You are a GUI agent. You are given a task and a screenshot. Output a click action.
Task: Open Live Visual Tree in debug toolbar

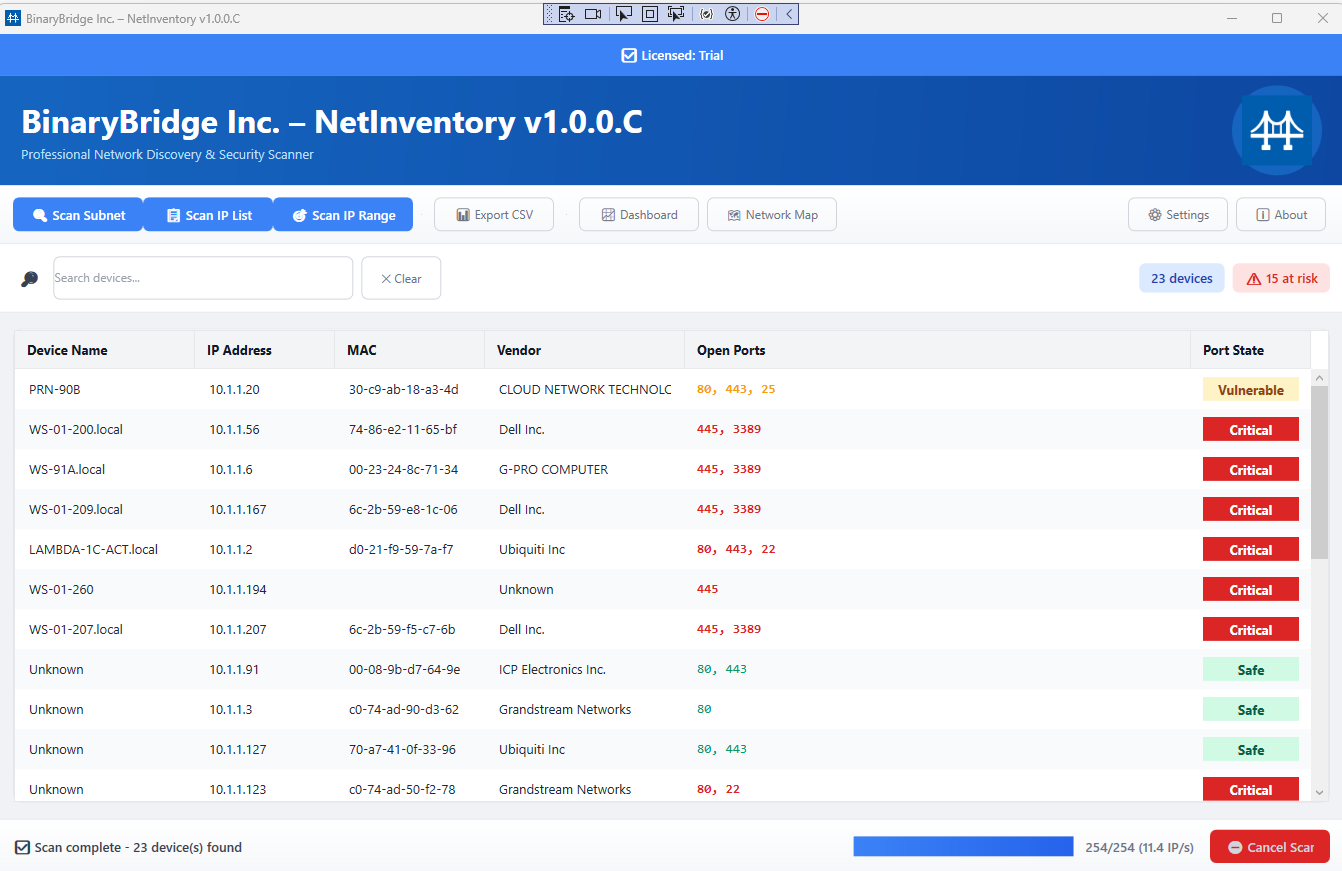tap(566, 14)
